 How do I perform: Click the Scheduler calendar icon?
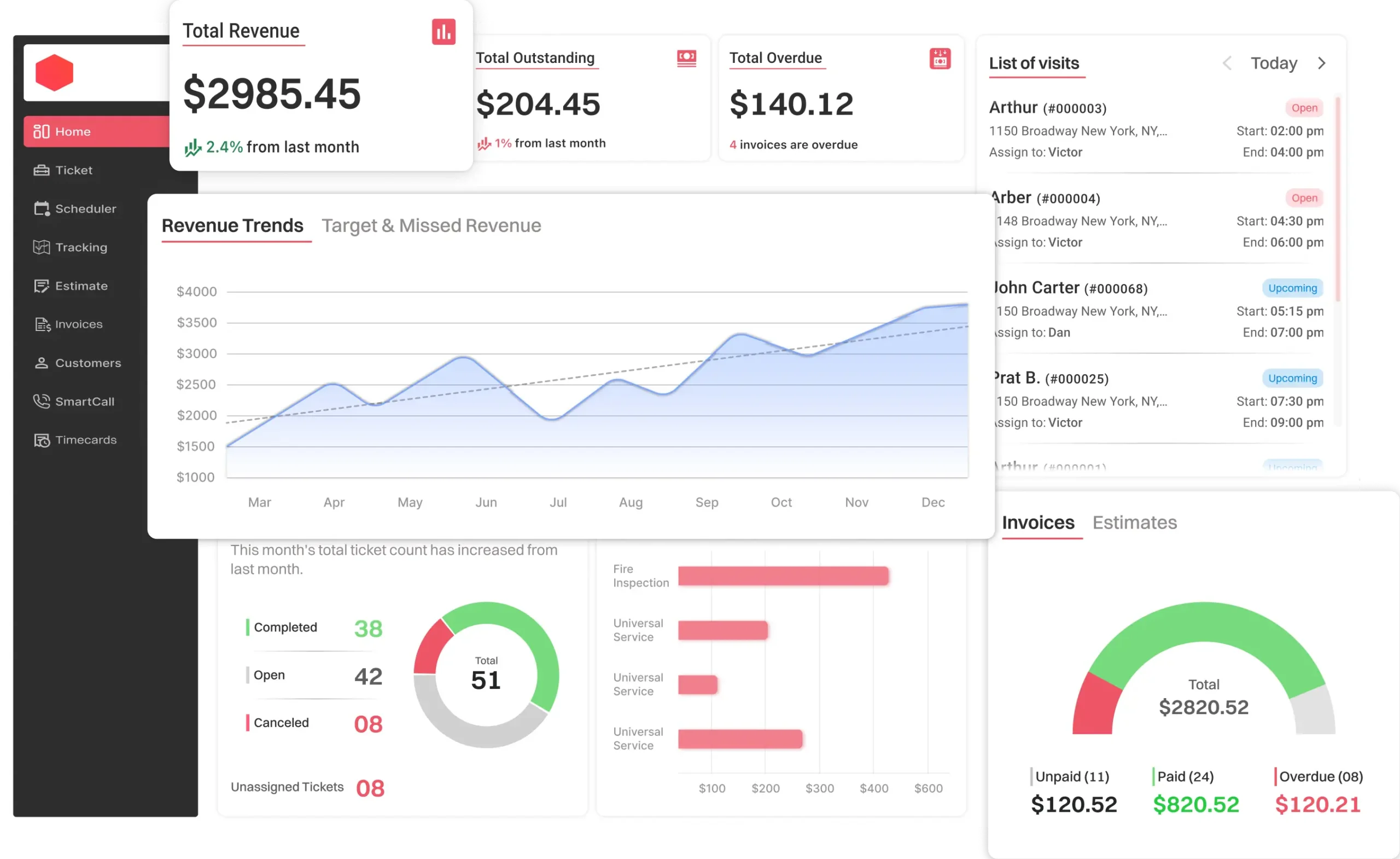point(41,208)
